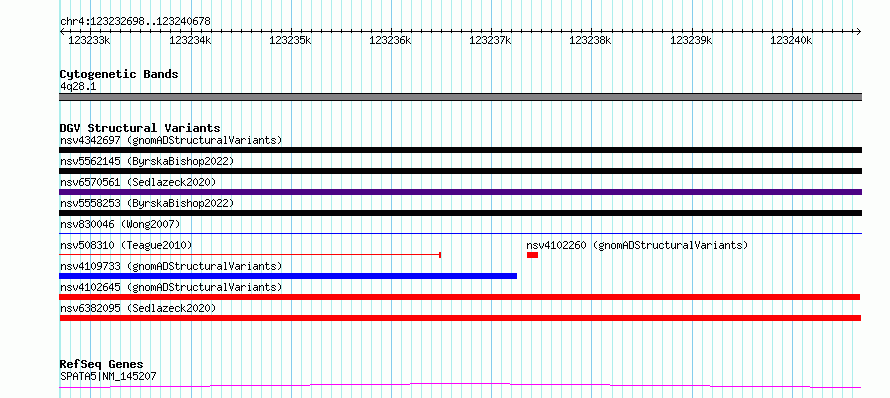This screenshot has height=398, width=890.
Task: Open variant nsv5558253 label
Action: tap(147, 203)
